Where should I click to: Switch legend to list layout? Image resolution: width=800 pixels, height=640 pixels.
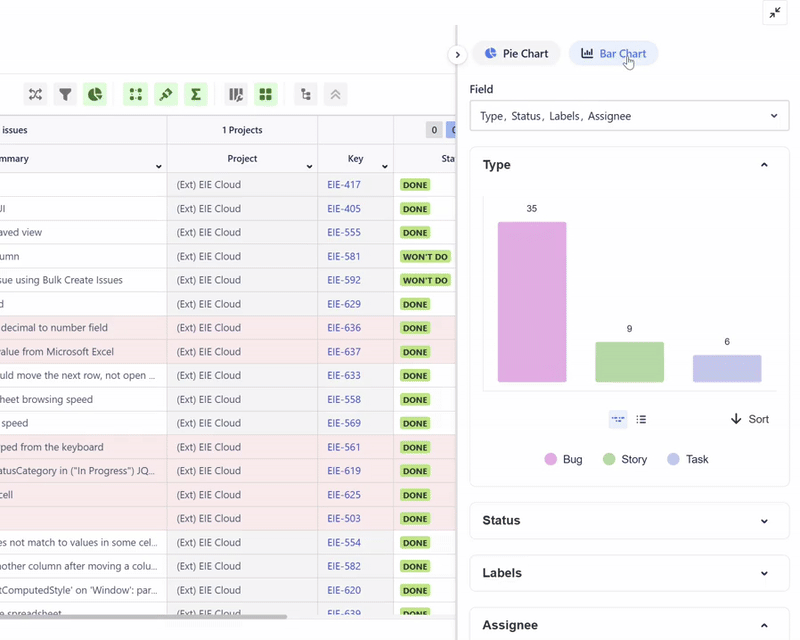point(642,420)
